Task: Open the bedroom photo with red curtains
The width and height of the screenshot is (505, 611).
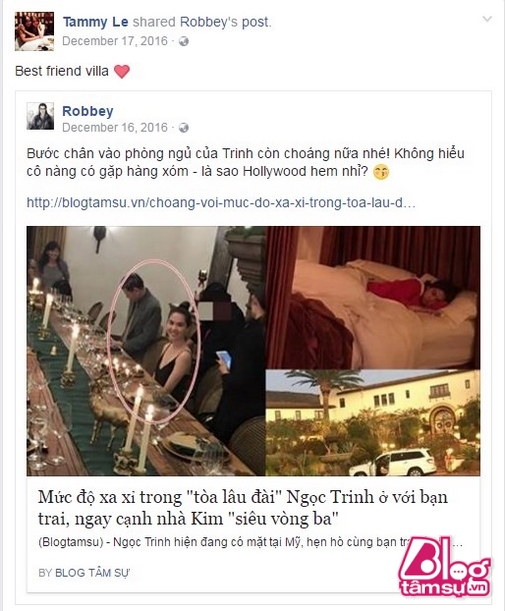Action: [373, 297]
